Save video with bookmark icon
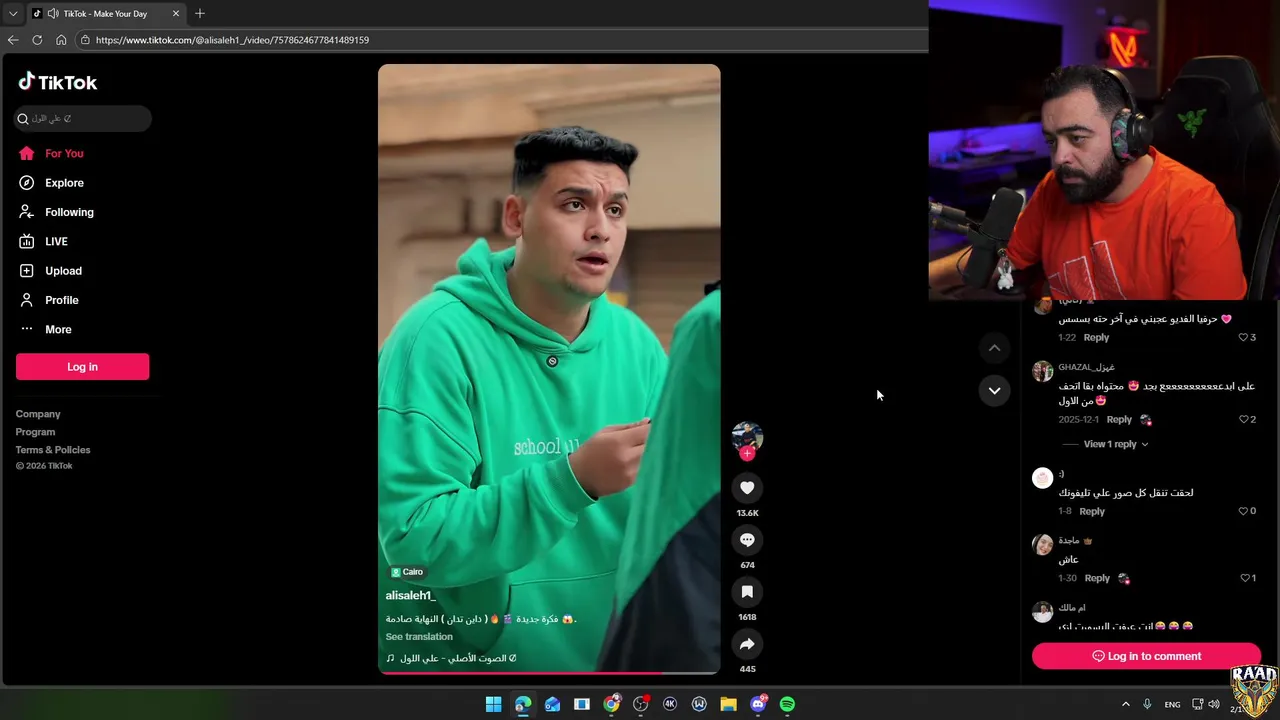 coord(747,592)
